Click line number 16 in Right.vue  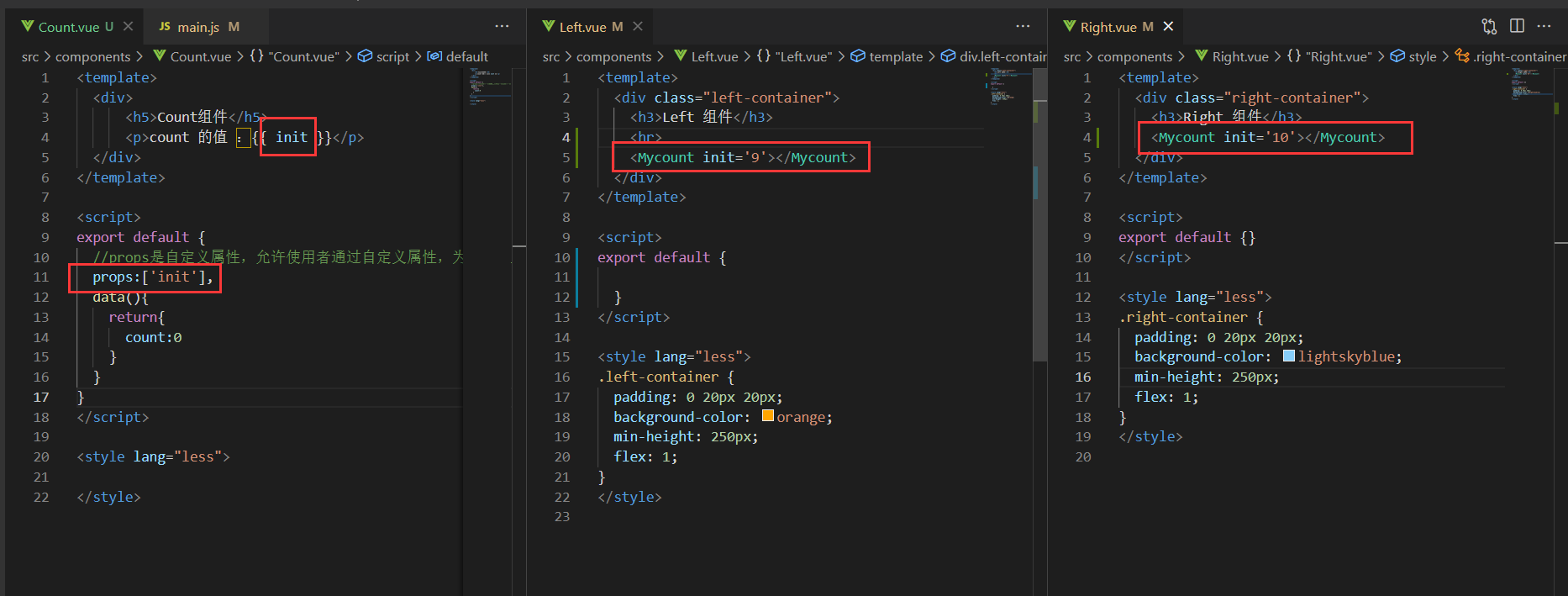(1083, 377)
